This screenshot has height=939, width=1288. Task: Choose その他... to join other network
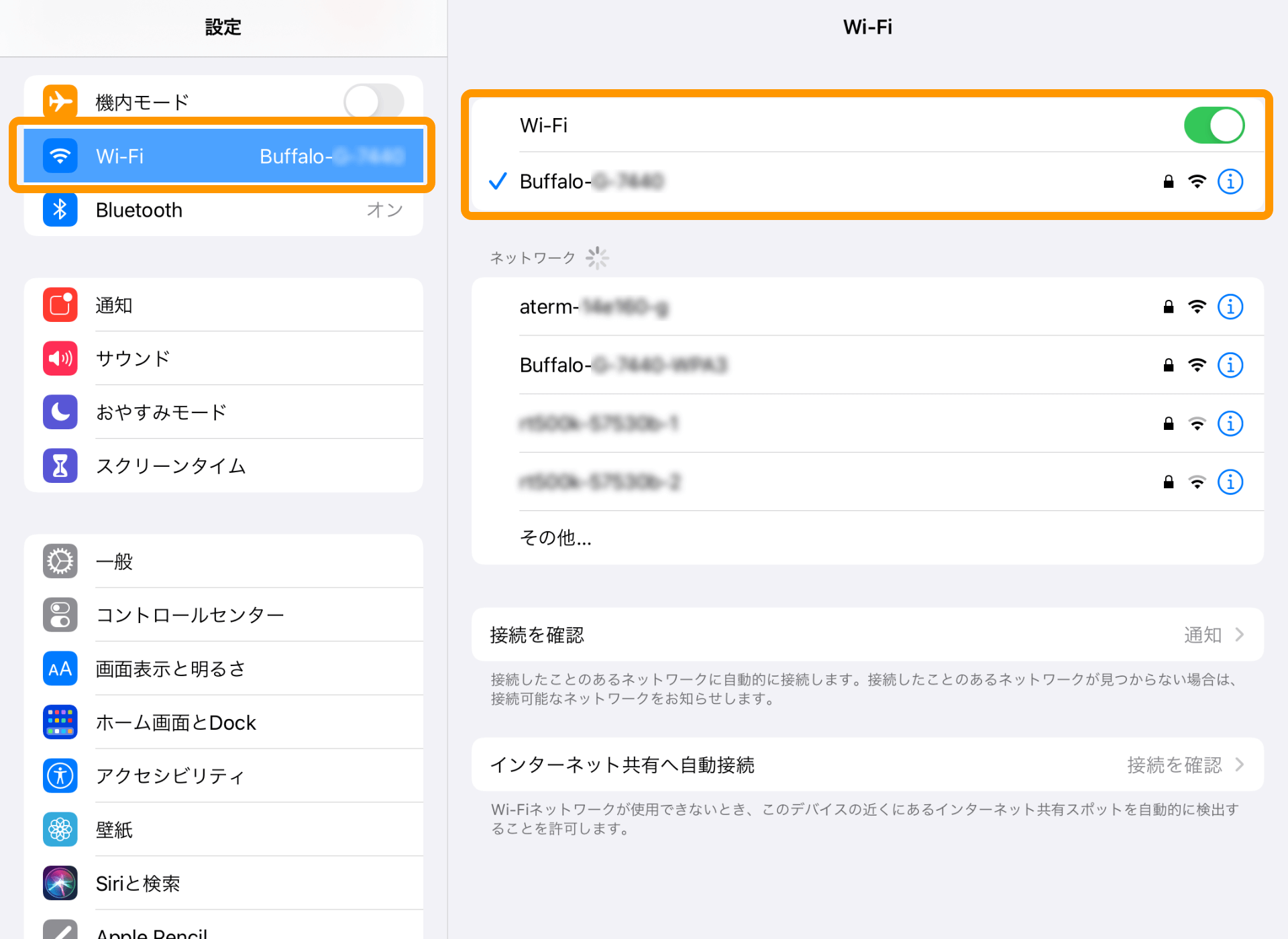click(x=555, y=537)
